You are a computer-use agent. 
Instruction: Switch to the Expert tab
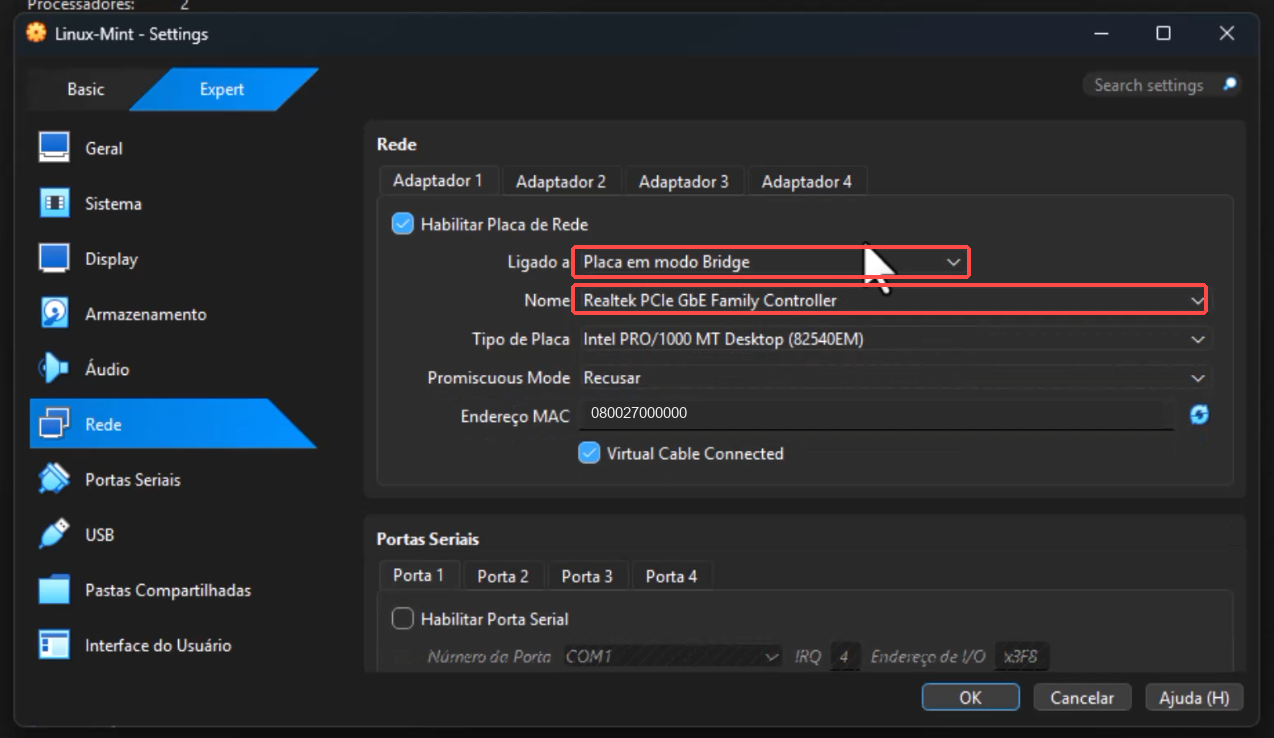[x=222, y=89]
